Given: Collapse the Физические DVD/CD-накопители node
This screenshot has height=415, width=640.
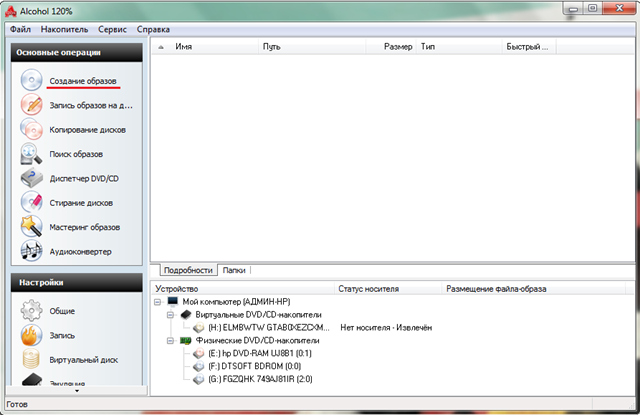Looking at the screenshot, I should (171, 341).
